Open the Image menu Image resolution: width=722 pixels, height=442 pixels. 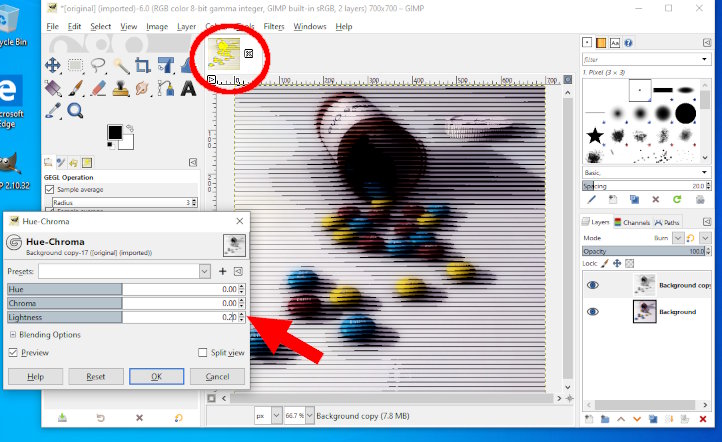(x=157, y=27)
